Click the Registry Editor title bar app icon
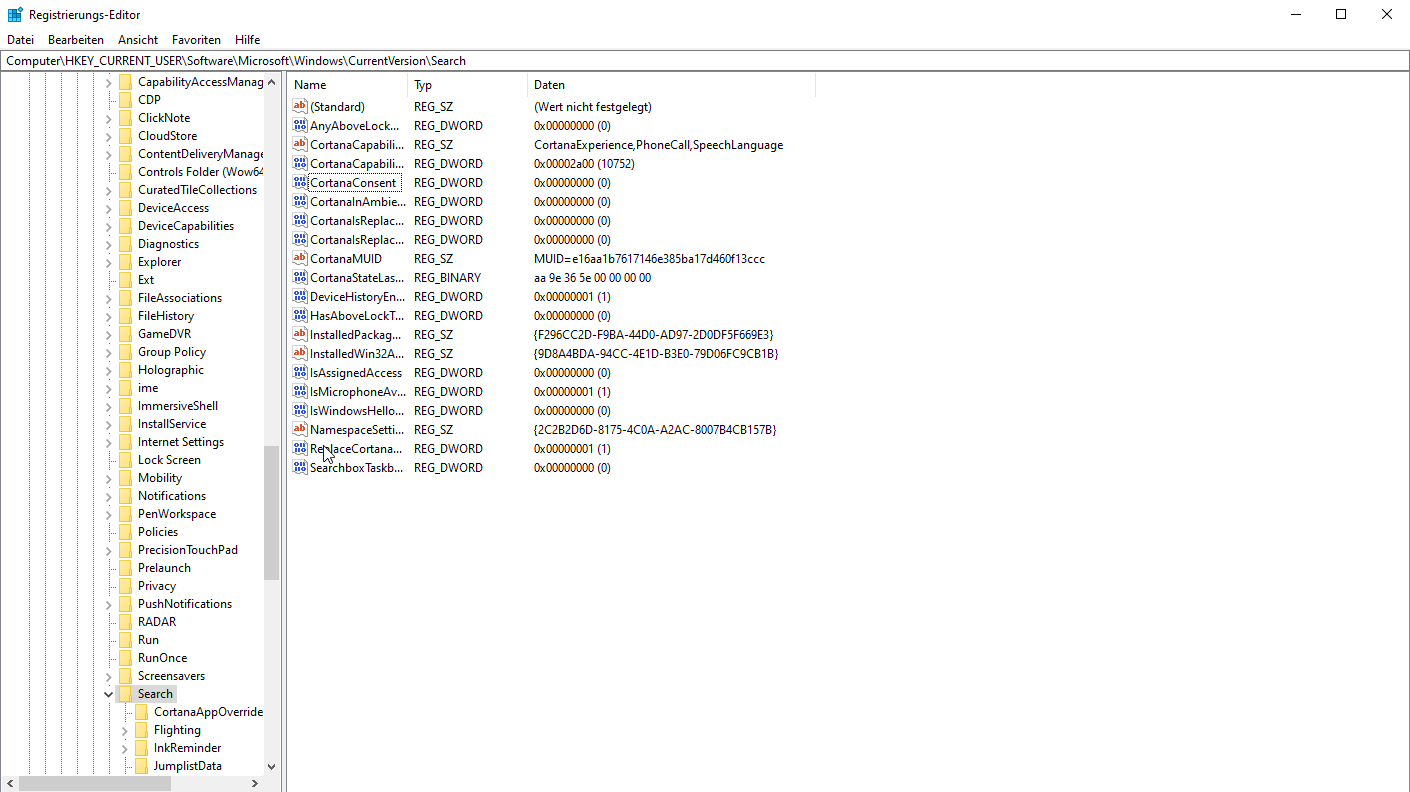 [15, 15]
